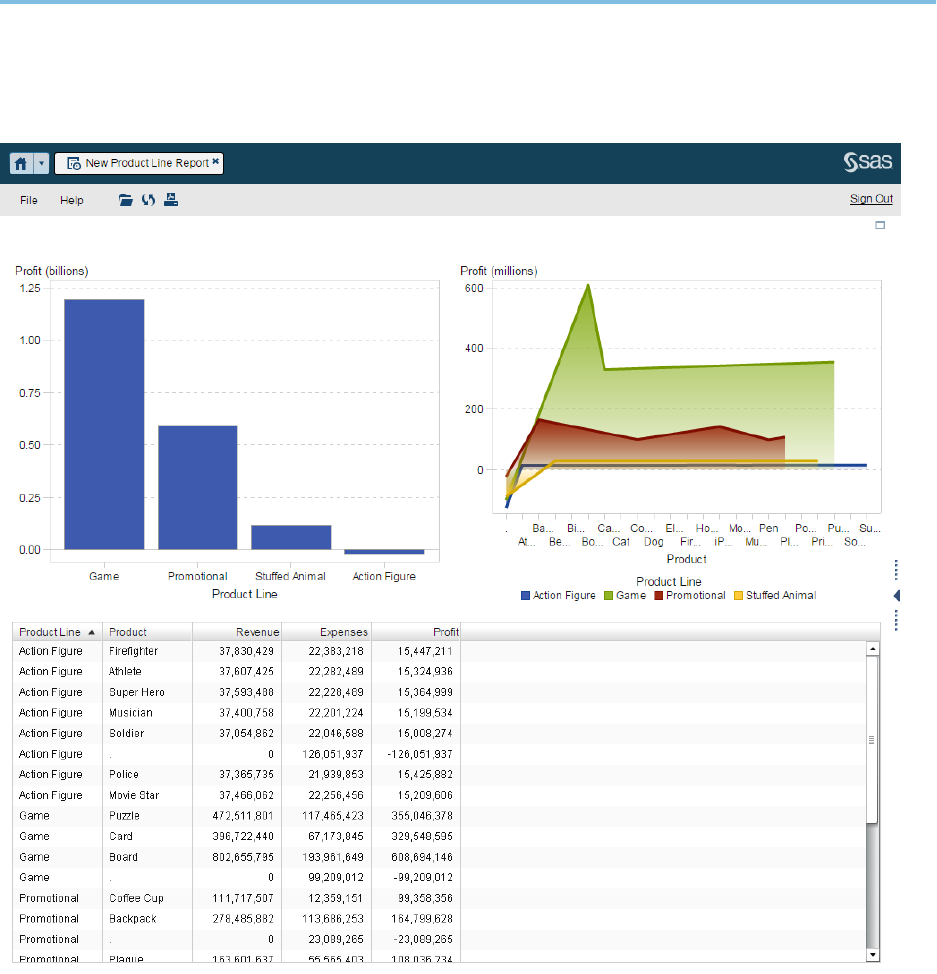Click the open folder toolbar icon
The height and width of the screenshot is (974, 937).
[126, 199]
